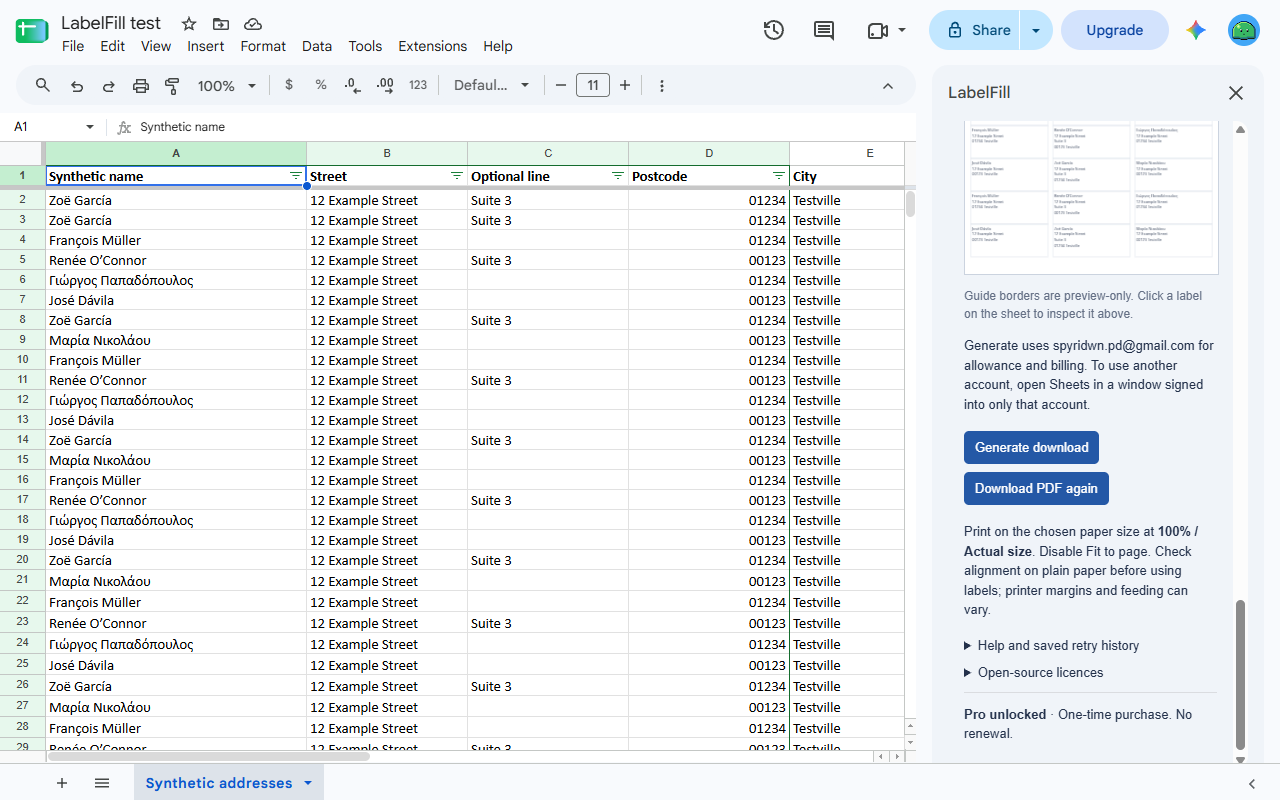
Task: Open the Gemini sparkle assistant
Action: click(1196, 30)
